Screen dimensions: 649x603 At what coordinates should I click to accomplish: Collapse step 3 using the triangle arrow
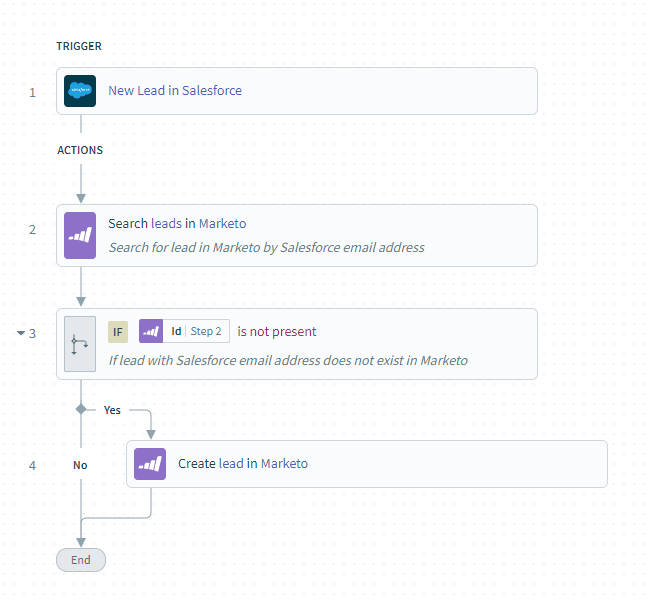click(21, 333)
